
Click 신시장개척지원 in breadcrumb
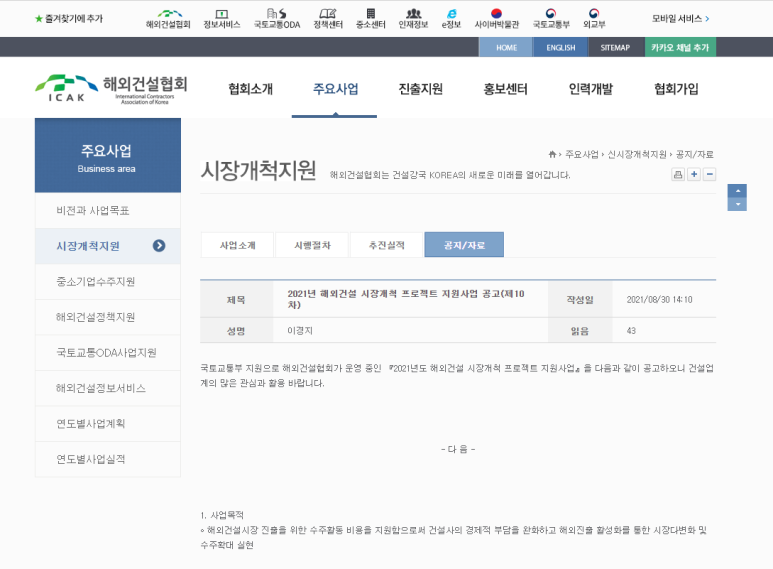pyautogui.click(x=637, y=154)
